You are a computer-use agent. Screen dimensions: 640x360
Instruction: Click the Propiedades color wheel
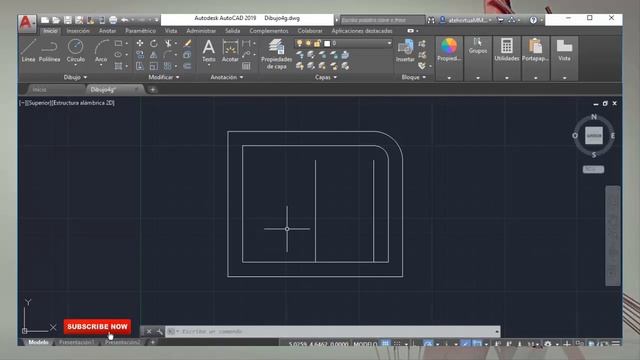pyautogui.click(x=449, y=46)
